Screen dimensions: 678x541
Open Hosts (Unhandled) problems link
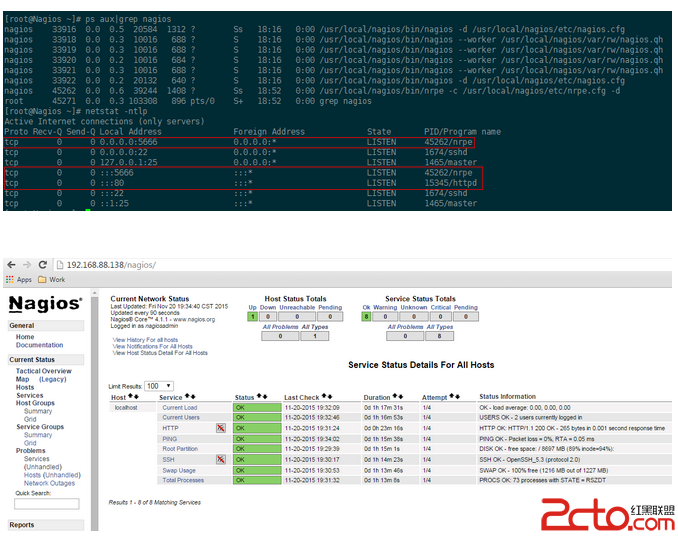(52, 475)
